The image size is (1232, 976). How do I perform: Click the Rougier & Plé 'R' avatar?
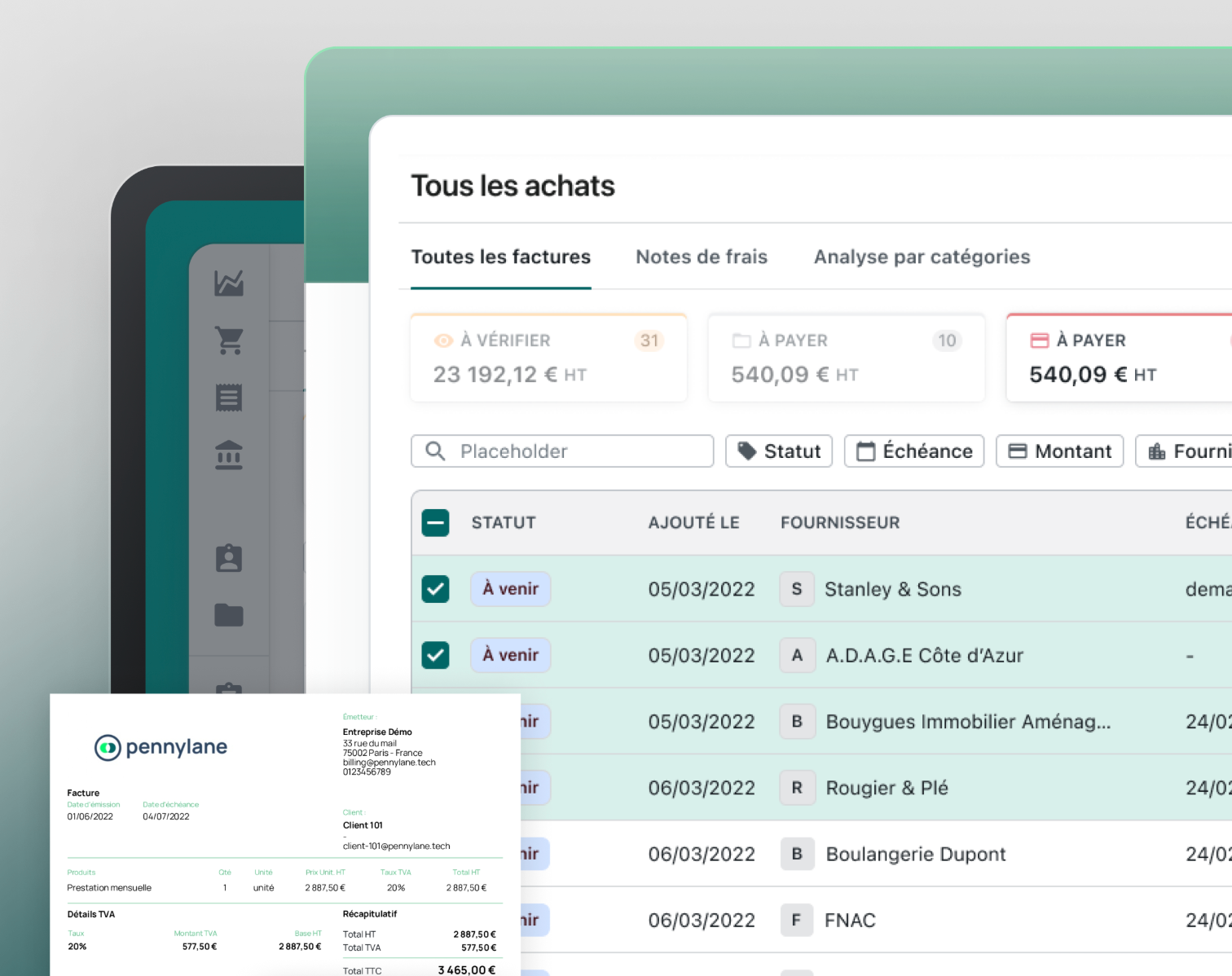[797, 788]
